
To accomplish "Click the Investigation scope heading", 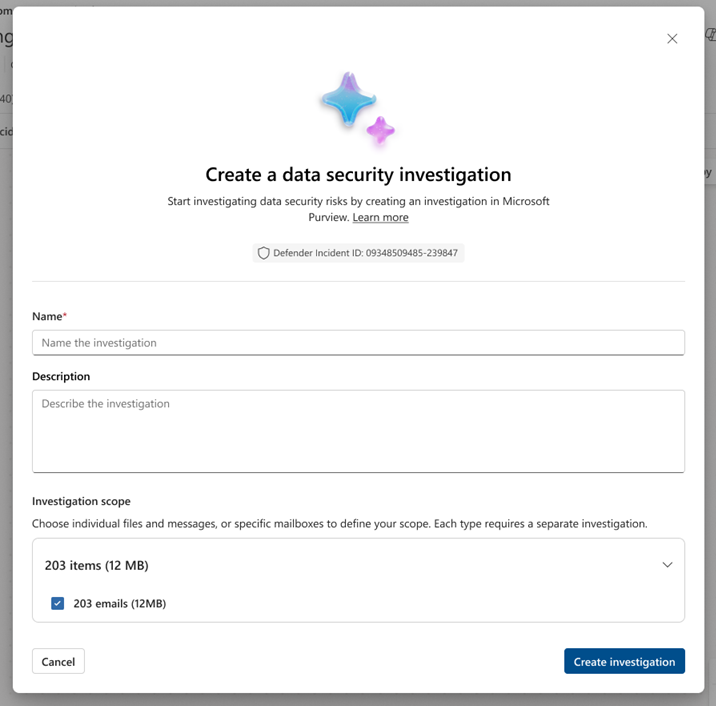I will point(81,501).
